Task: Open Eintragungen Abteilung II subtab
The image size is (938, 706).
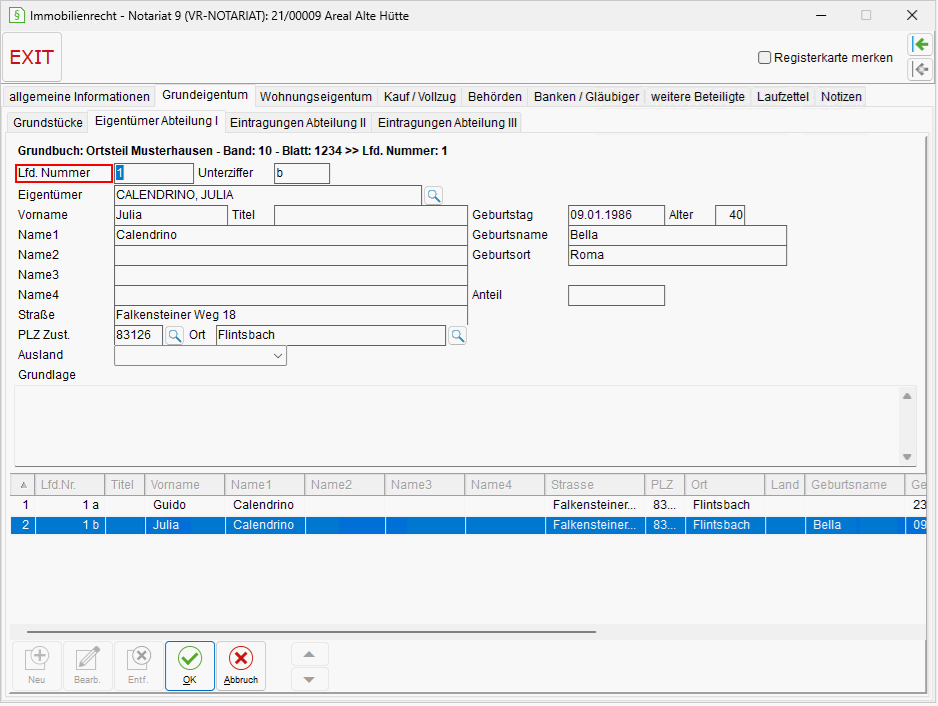Action: (298, 123)
